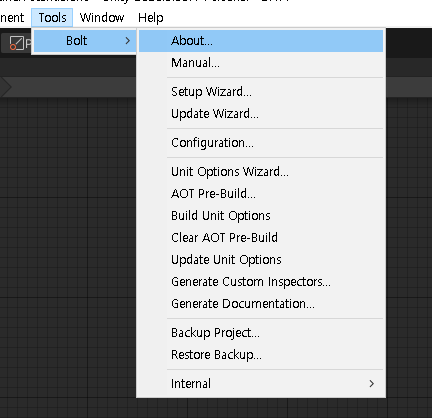Launch the Setup Wizard...
Viewport: 432px width, 418px height.
coord(261,92)
